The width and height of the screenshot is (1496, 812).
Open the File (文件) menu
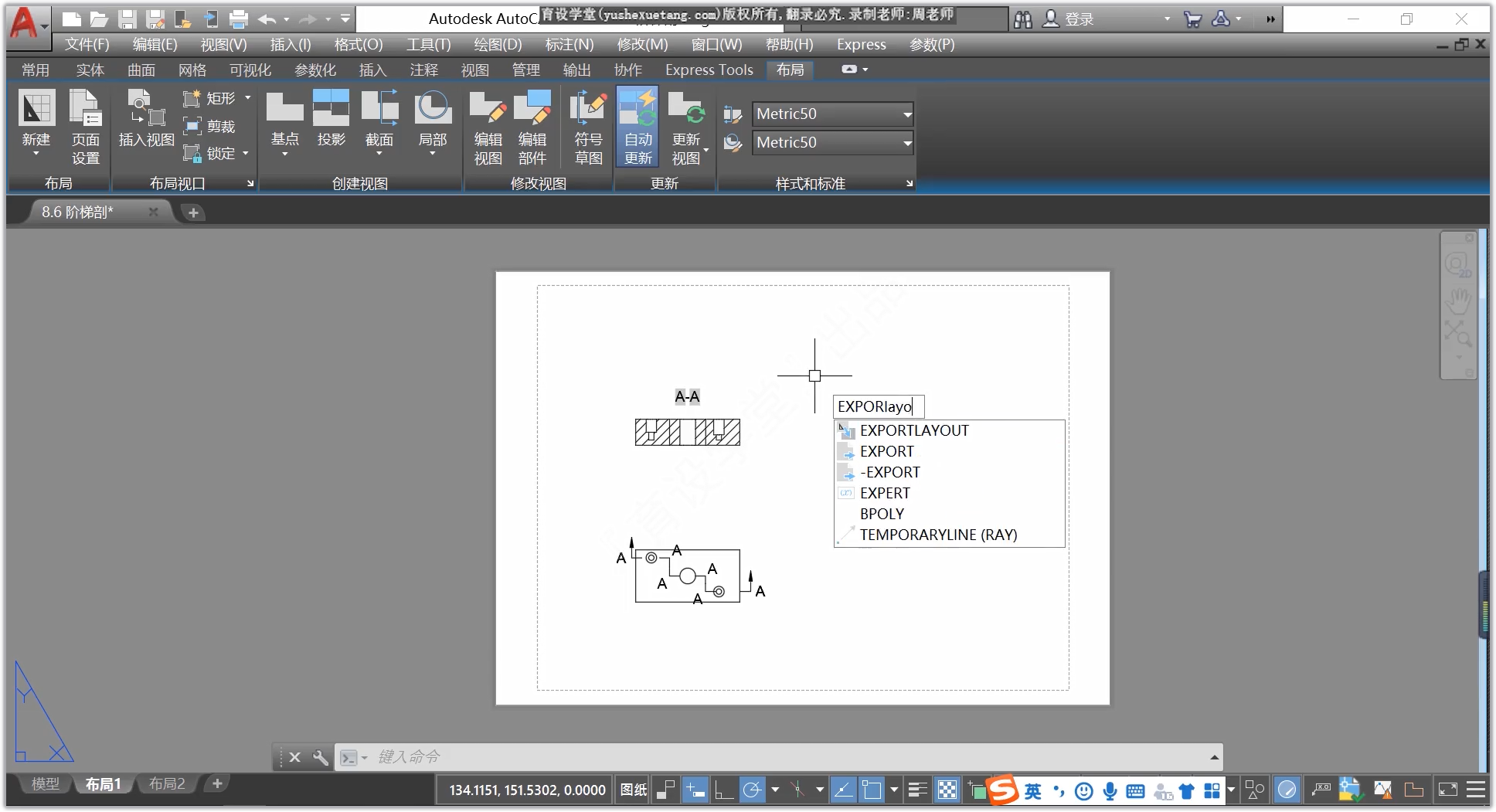coord(87,45)
